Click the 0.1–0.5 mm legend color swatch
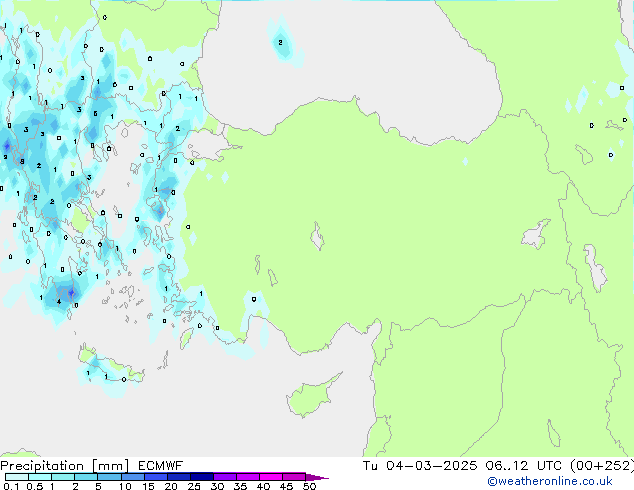This screenshot has height=490, width=634. coord(17,477)
